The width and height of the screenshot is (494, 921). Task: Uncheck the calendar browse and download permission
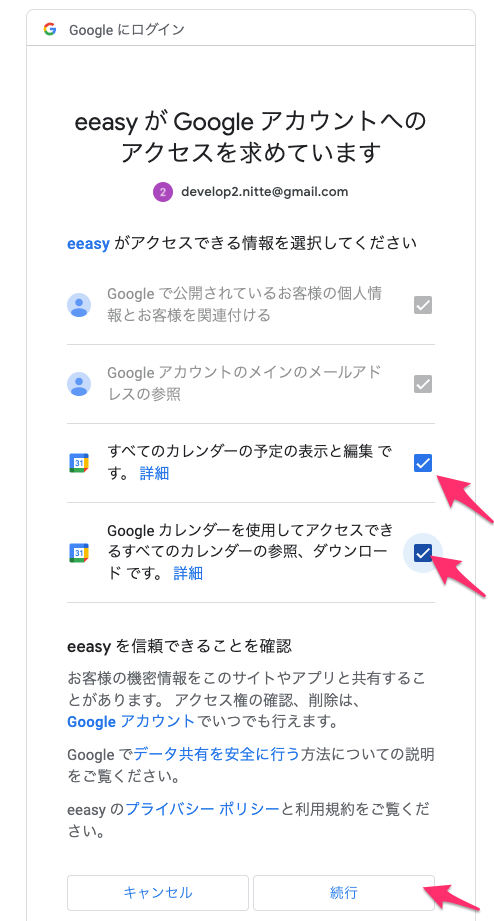pyautogui.click(x=423, y=552)
